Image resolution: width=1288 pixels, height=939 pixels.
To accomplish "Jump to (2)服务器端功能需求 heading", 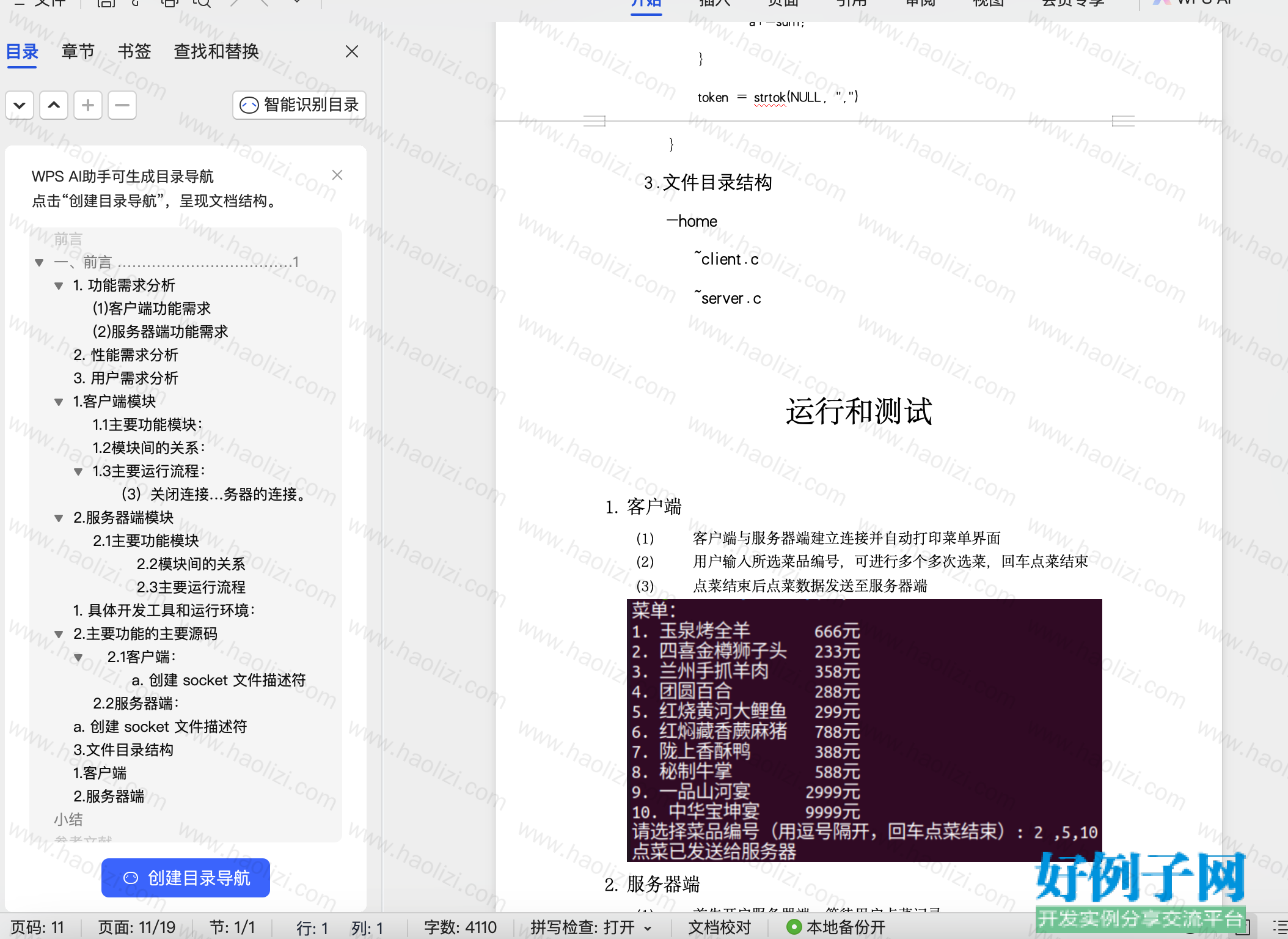I will 160,332.
